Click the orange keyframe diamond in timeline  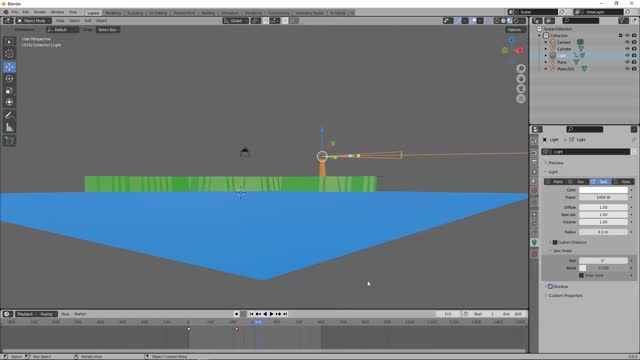coord(237,329)
